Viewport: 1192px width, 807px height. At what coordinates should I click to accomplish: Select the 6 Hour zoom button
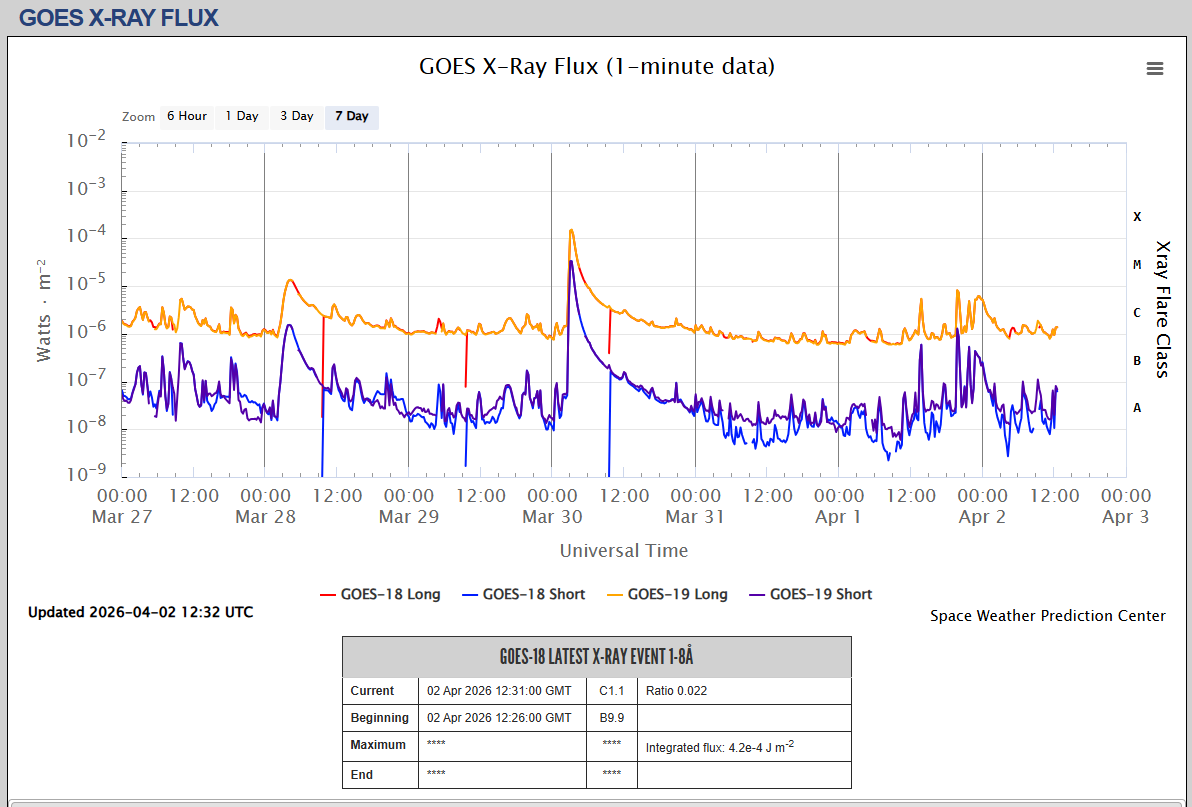(187, 116)
